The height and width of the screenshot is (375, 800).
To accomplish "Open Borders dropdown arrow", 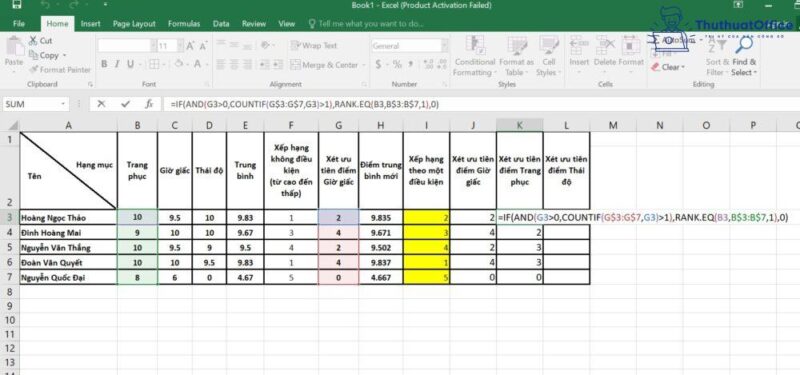I will tap(163, 65).
